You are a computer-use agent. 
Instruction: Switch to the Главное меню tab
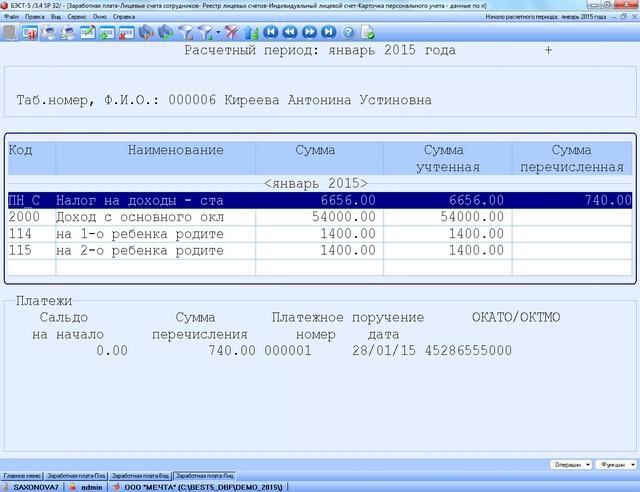22,476
